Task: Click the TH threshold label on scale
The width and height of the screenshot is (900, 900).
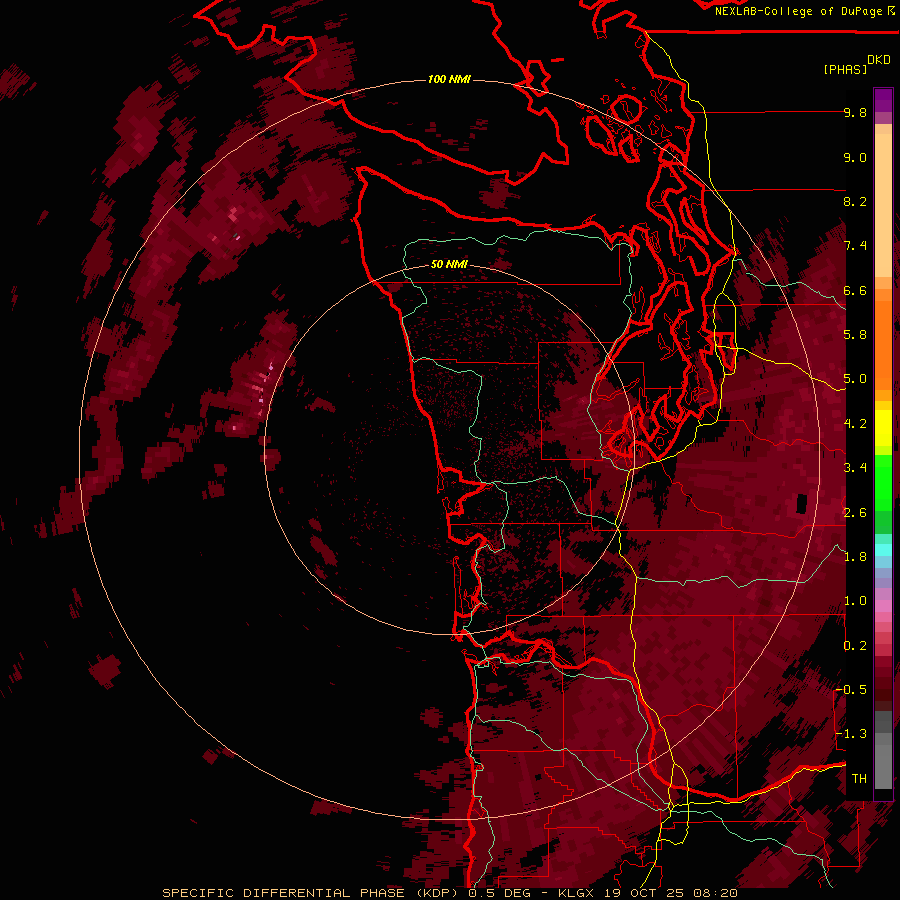Action: click(859, 778)
